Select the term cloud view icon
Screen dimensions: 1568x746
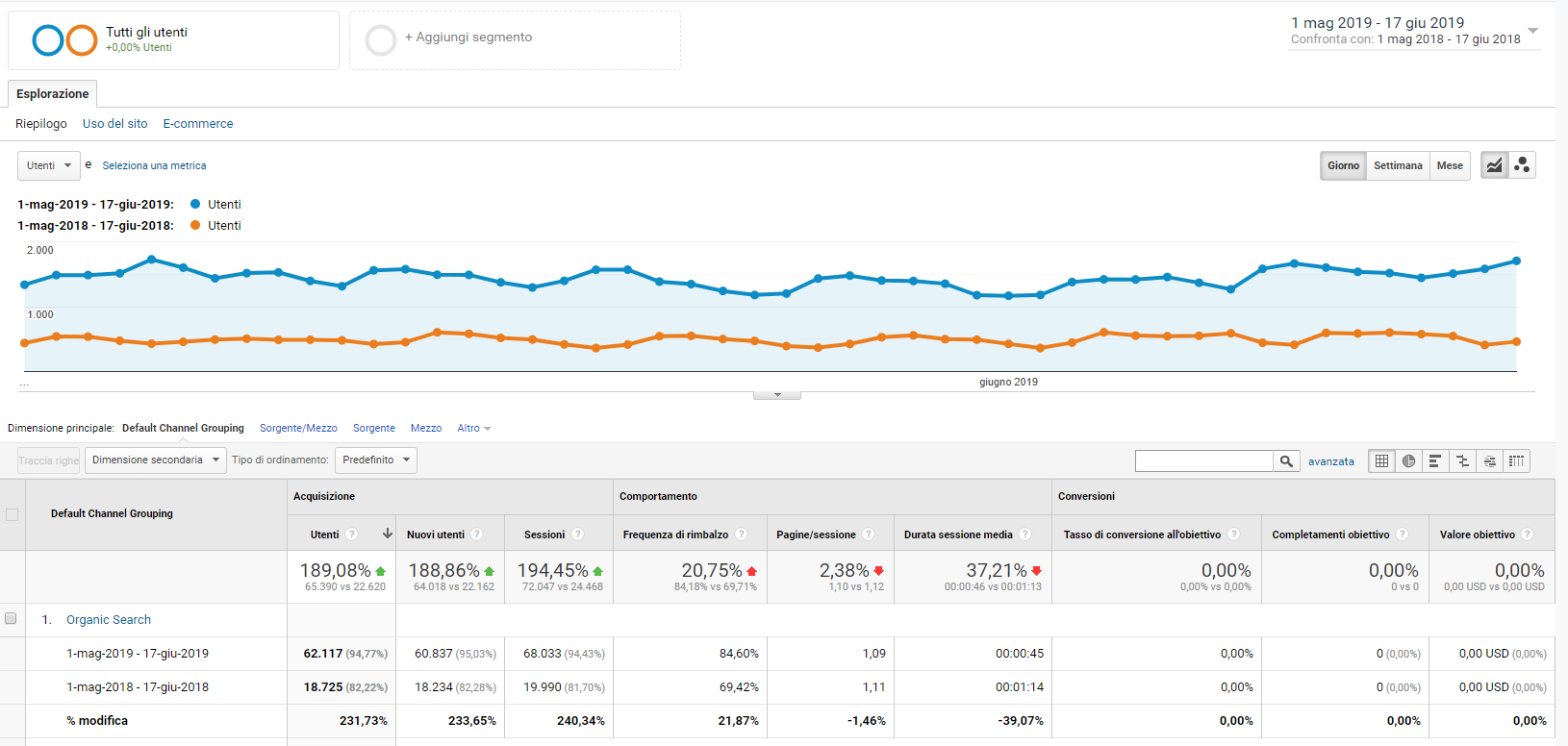(x=1489, y=461)
